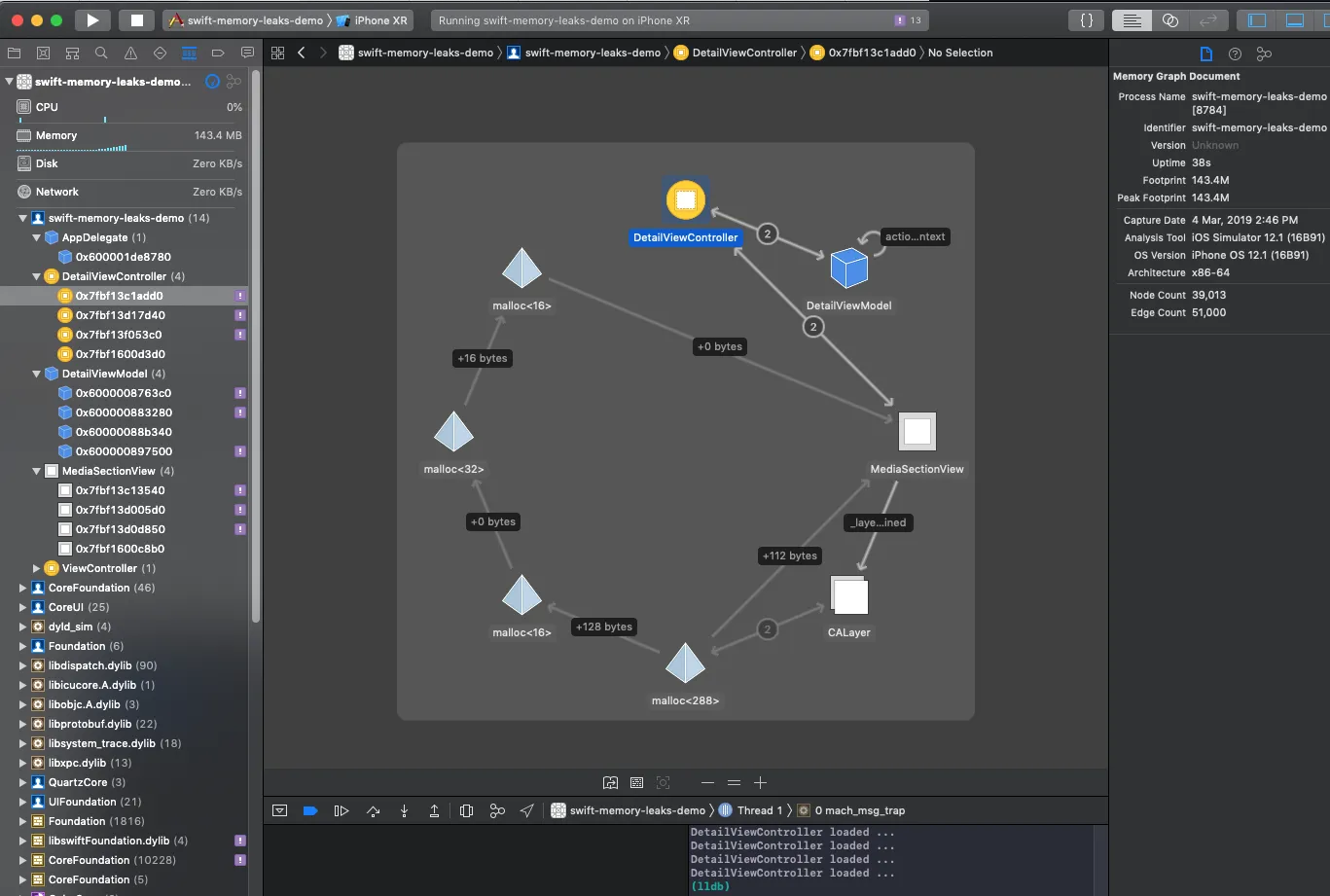Collapse the swift-memory-leaks-demo (14) group
Viewport: 1330px width, 896px height.
click(x=22, y=218)
